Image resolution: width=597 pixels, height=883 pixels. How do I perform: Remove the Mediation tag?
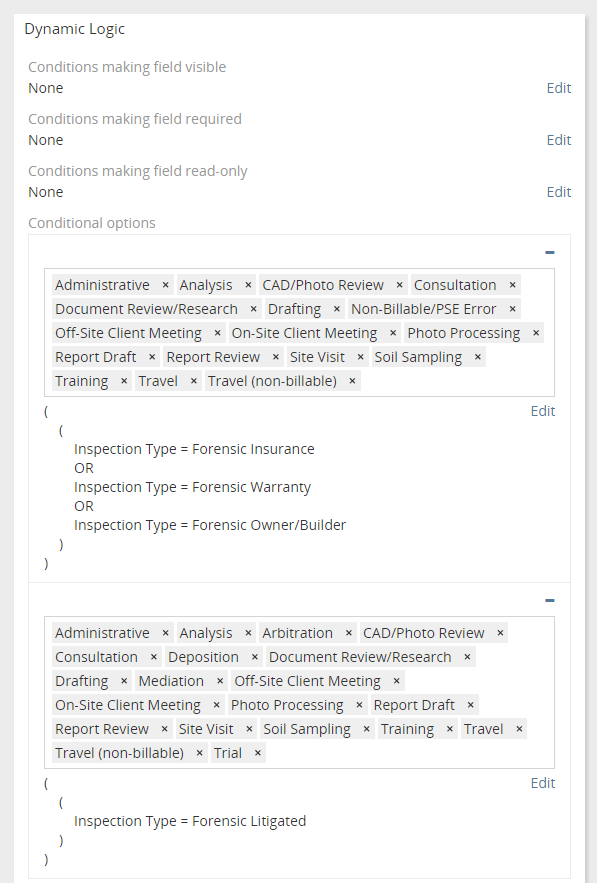[x=220, y=681]
